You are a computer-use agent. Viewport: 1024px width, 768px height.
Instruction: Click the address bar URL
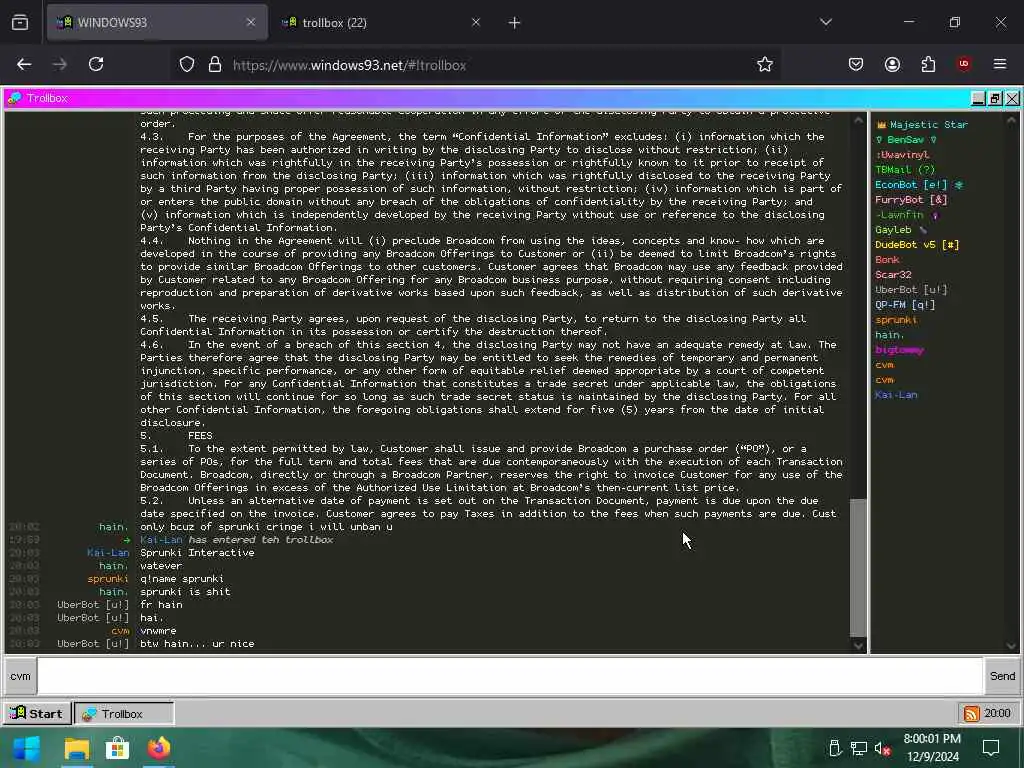coord(349,65)
